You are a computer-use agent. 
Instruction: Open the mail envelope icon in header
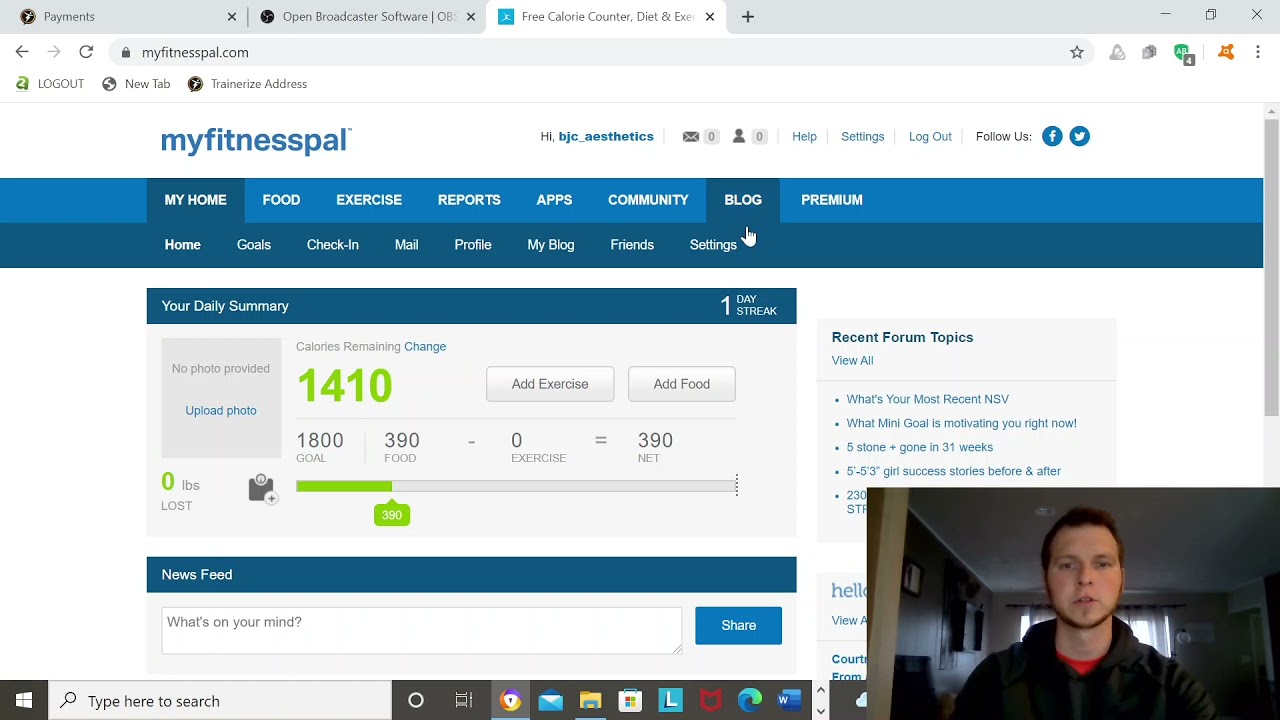690,137
